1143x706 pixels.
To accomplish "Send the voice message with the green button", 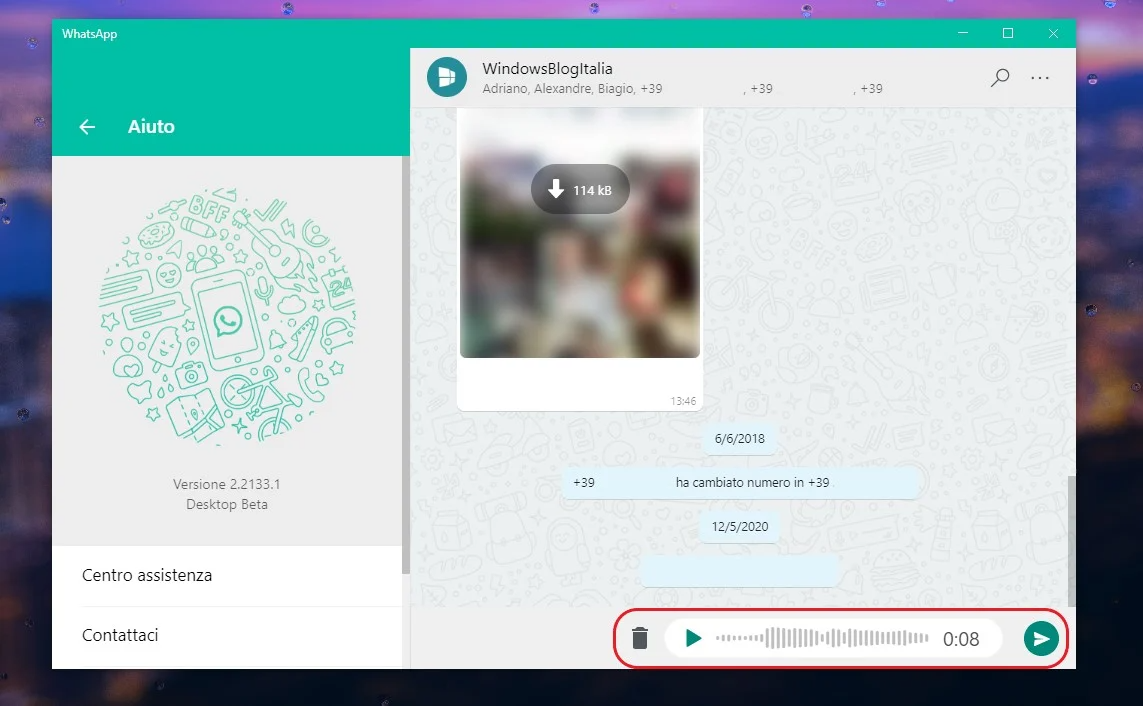I will coord(1041,637).
